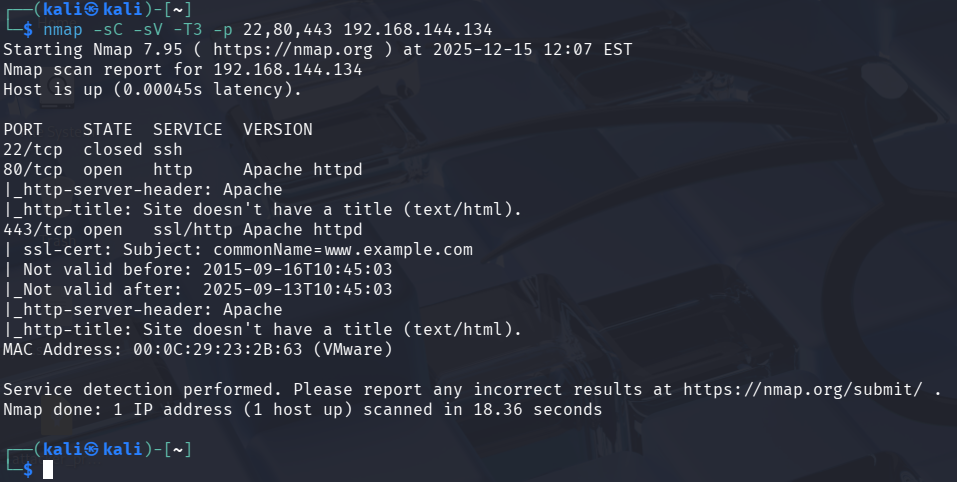
Task: Click the dollar sign before the nmap command
Action: coord(28,29)
